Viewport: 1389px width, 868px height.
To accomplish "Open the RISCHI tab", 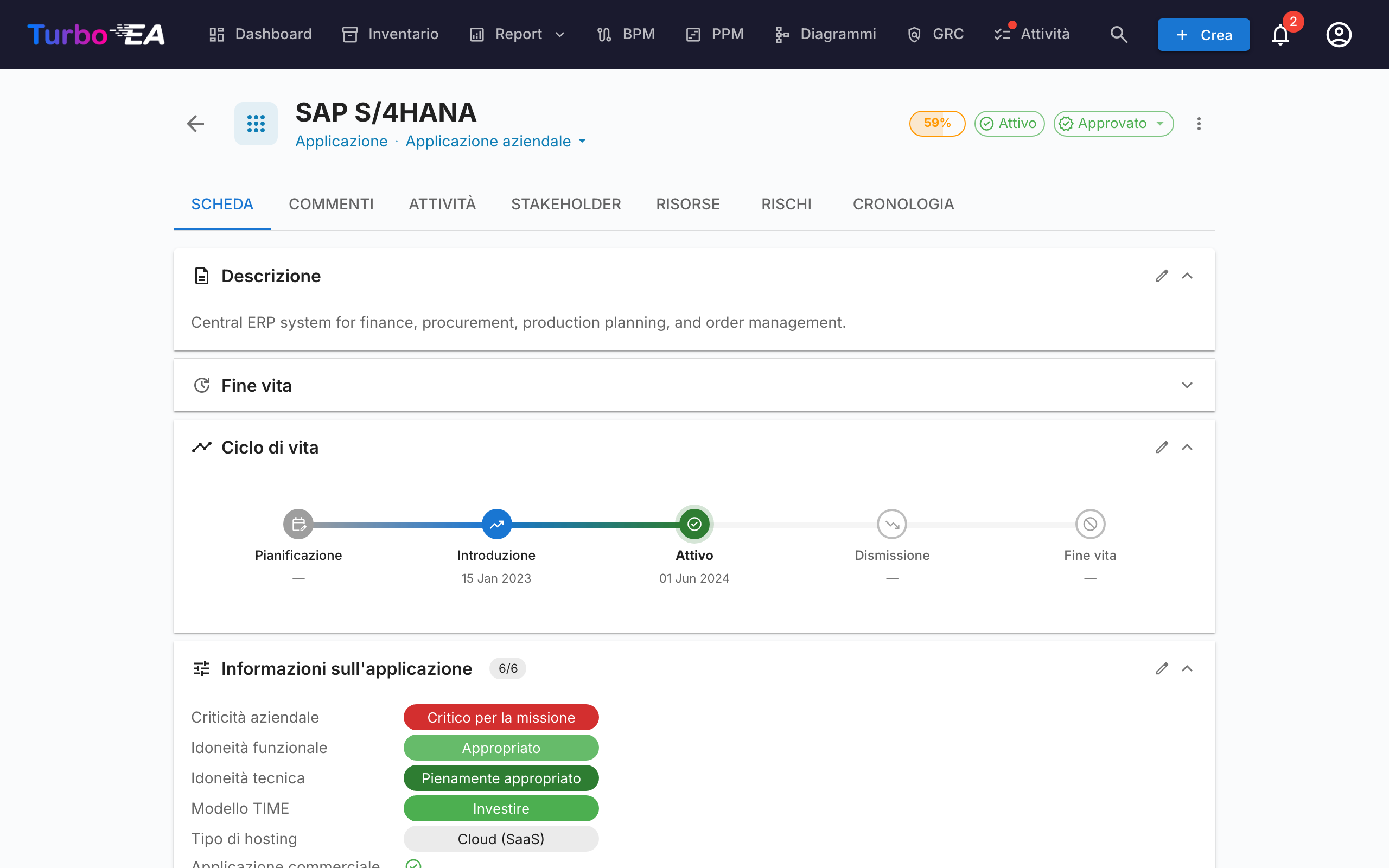I will 786,205.
